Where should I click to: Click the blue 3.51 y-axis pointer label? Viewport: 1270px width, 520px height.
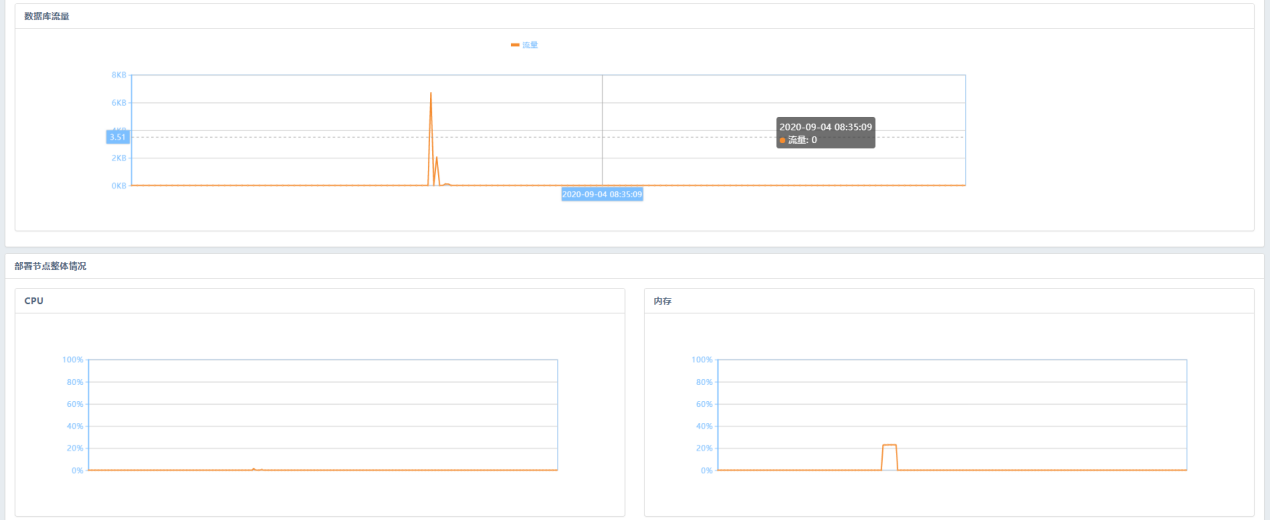(117, 137)
